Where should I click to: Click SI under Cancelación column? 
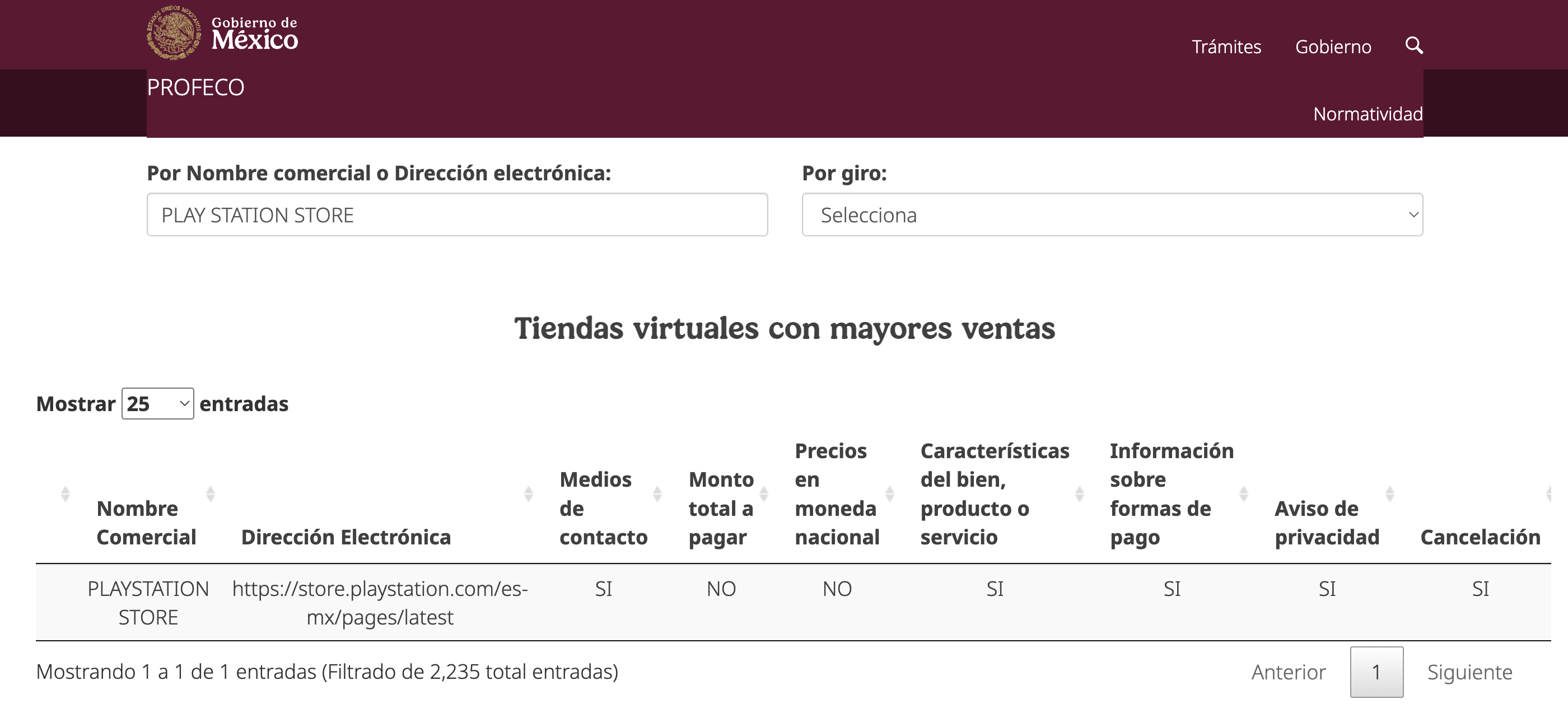click(1480, 589)
